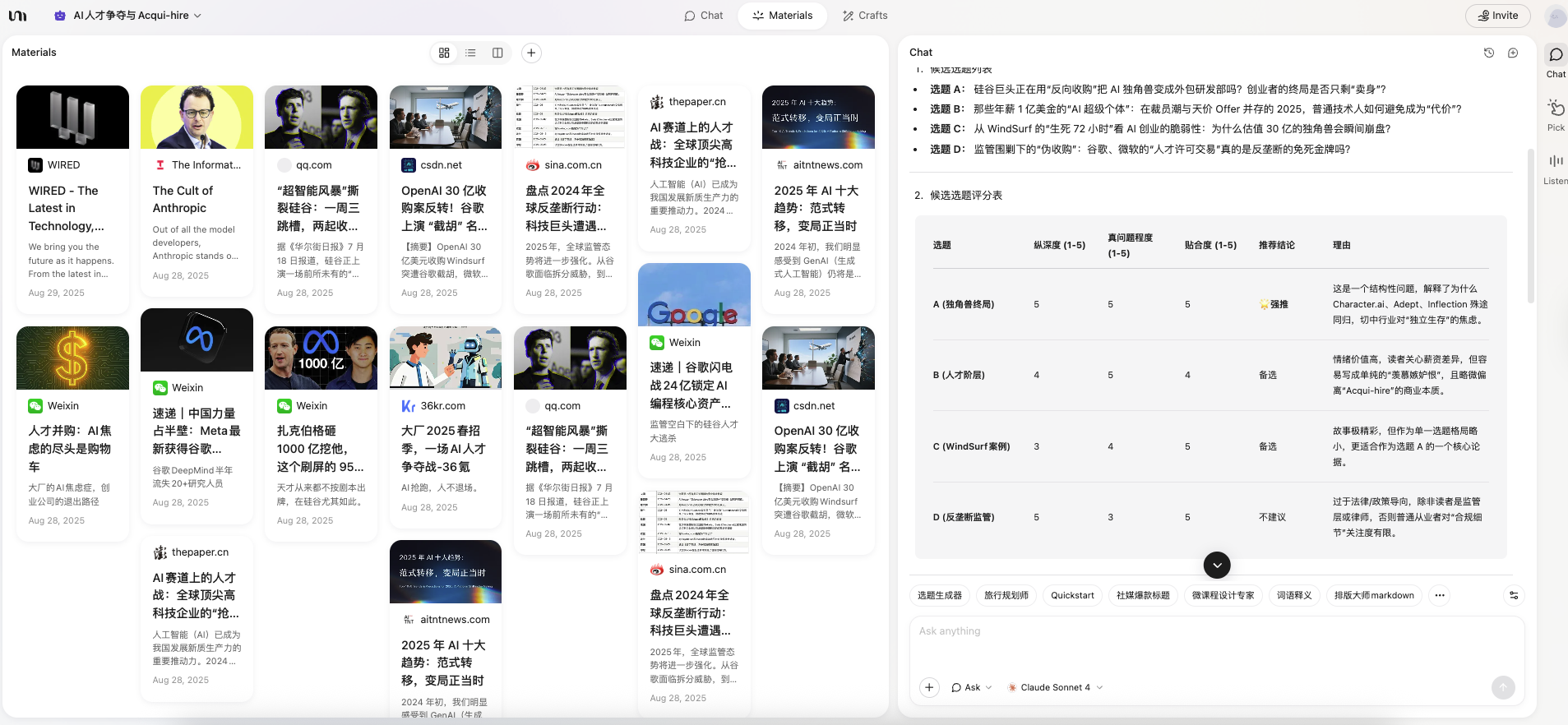Switch to split column view
1568x725 pixels.
tap(497, 53)
